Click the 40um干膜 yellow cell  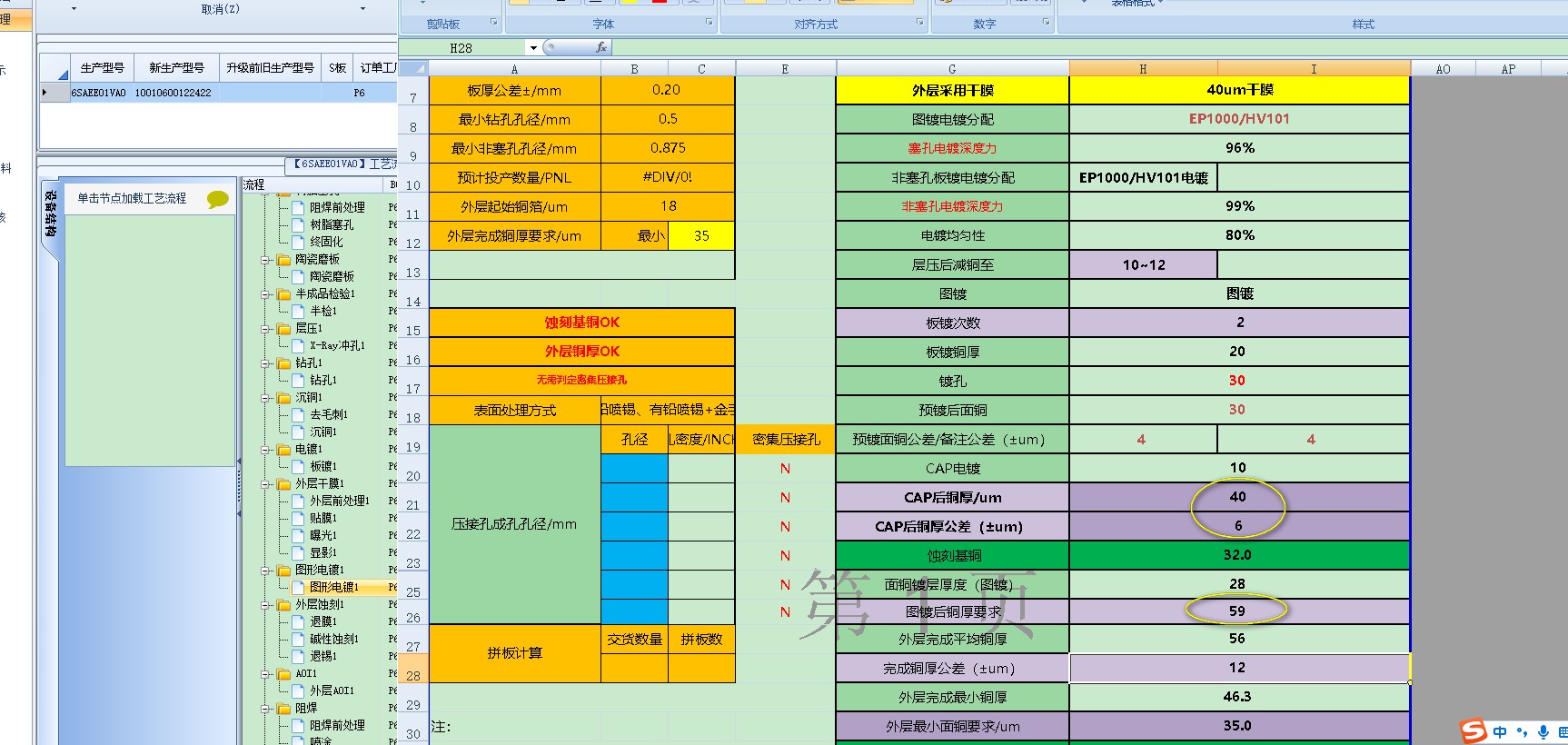(1240, 90)
